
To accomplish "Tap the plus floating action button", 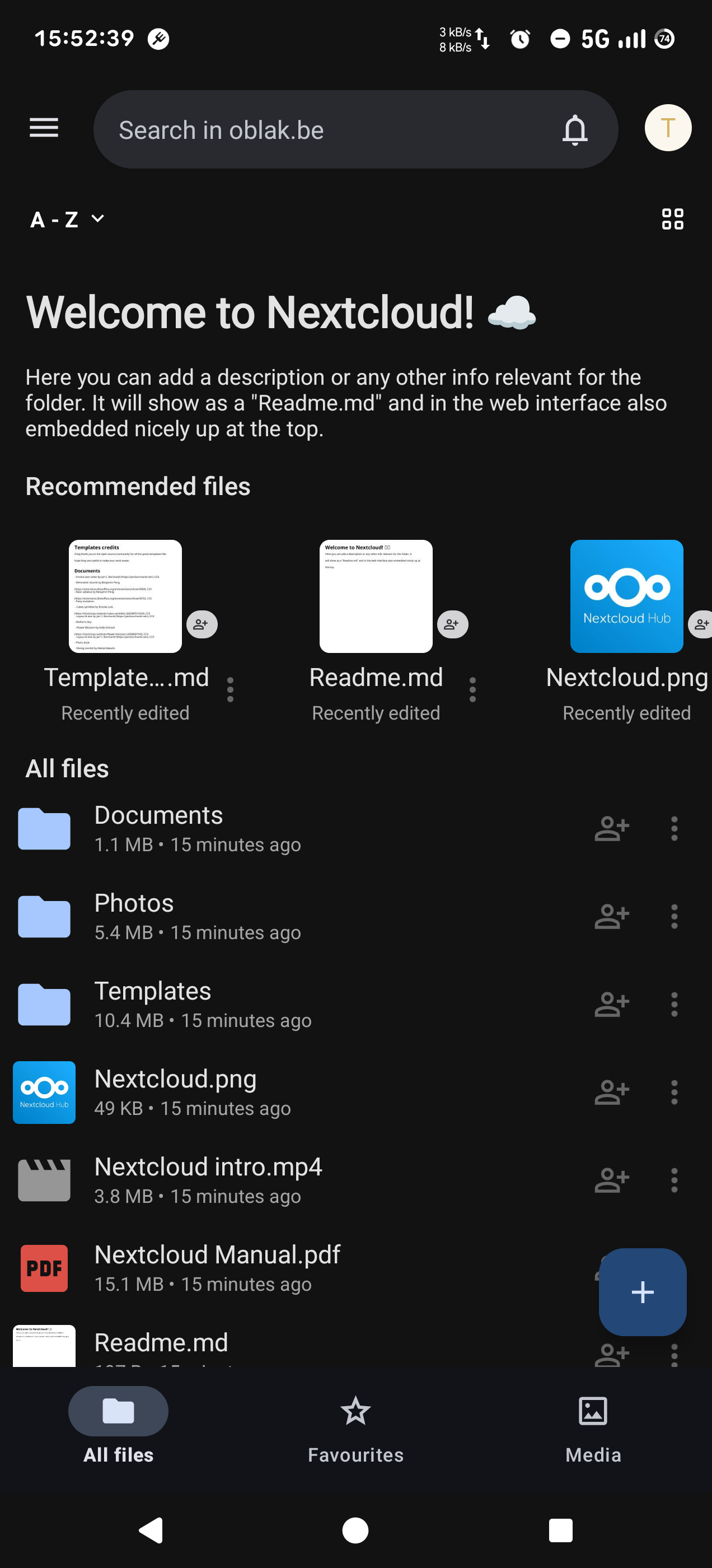I will [643, 1292].
